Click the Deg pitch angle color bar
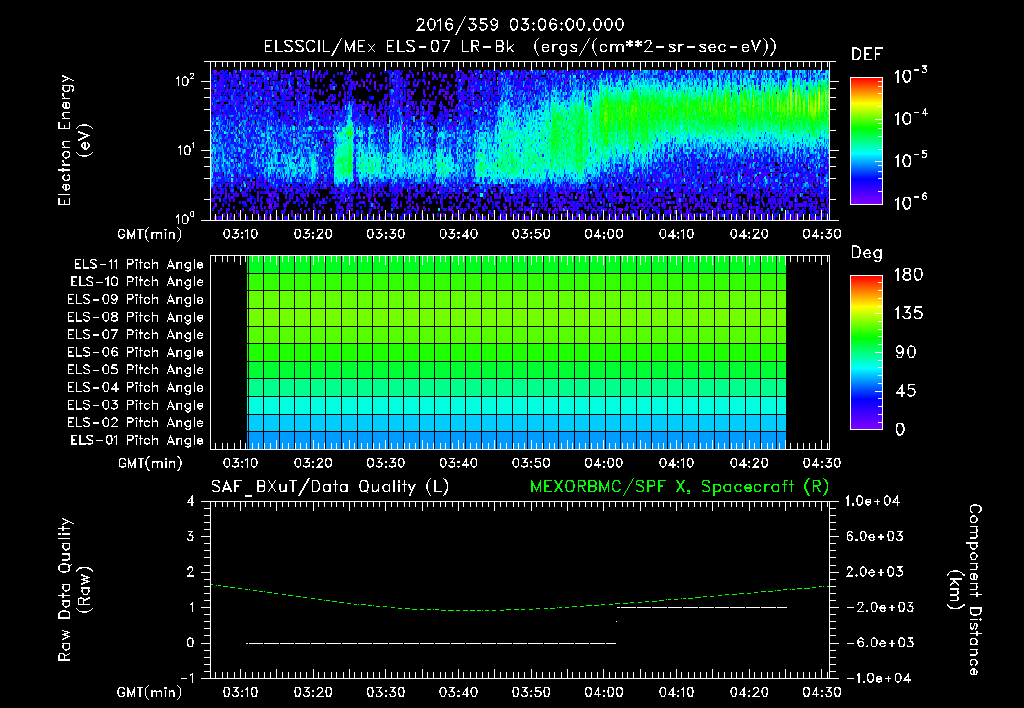Screen dimensions: 1024x708 pos(866,353)
